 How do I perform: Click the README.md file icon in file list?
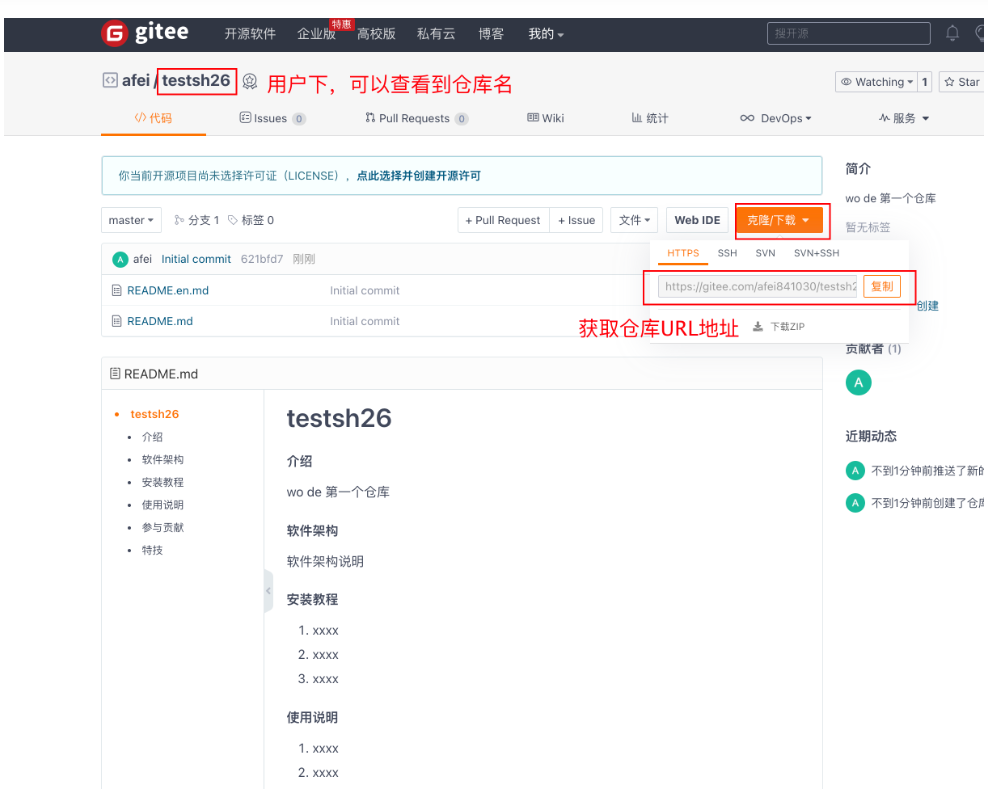[x=116, y=321]
